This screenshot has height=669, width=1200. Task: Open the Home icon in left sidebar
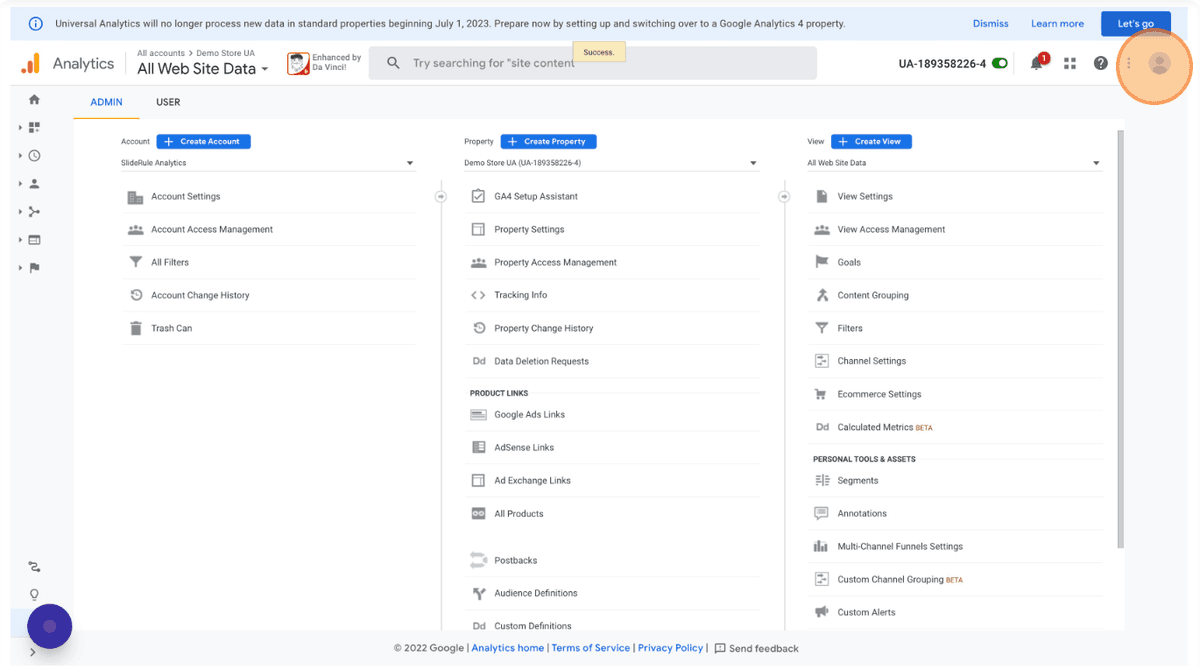pyautogui.click(x=35, y=99)
